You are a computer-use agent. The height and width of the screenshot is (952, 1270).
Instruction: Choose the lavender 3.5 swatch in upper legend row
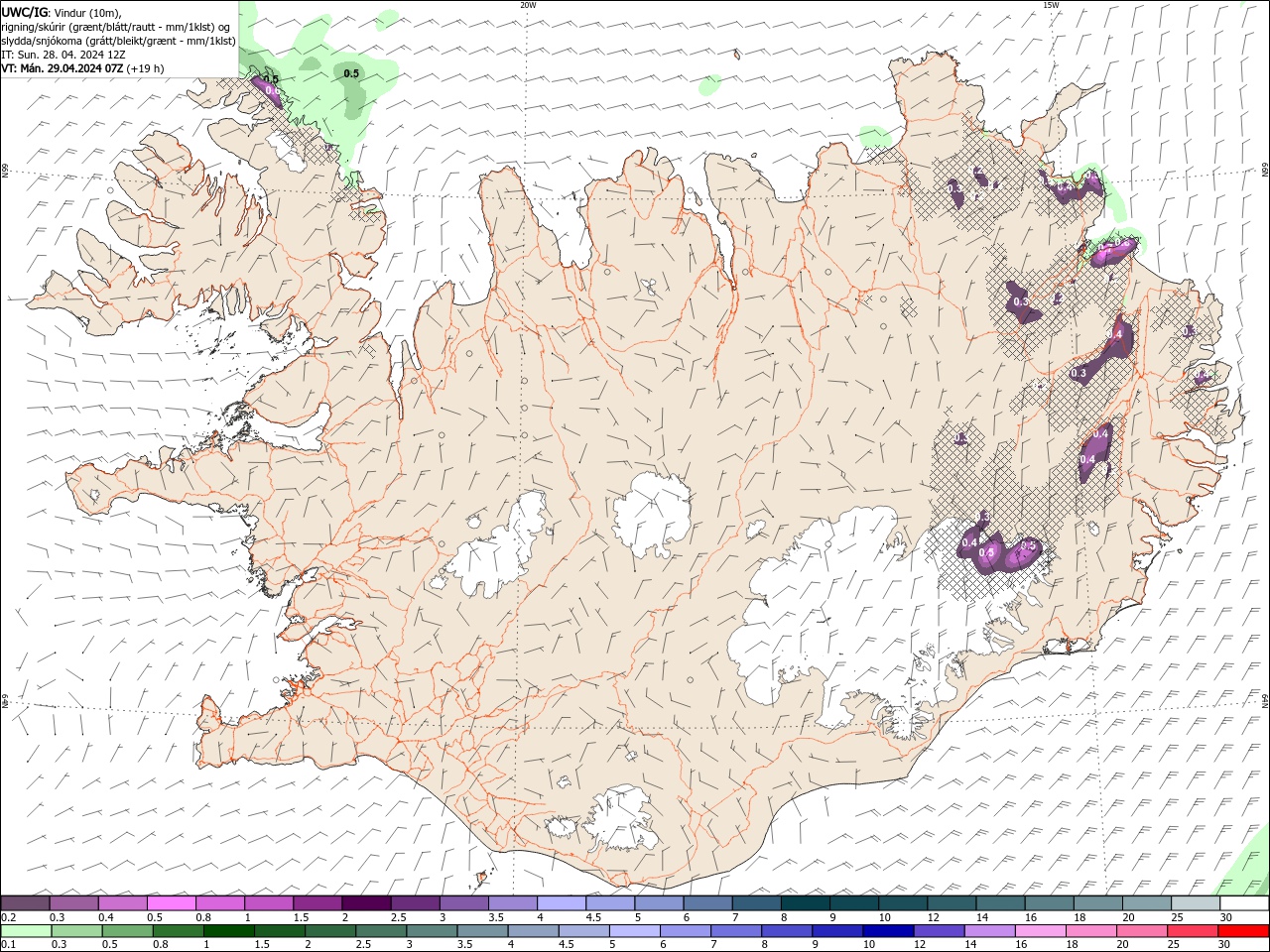tap(513, 902)
